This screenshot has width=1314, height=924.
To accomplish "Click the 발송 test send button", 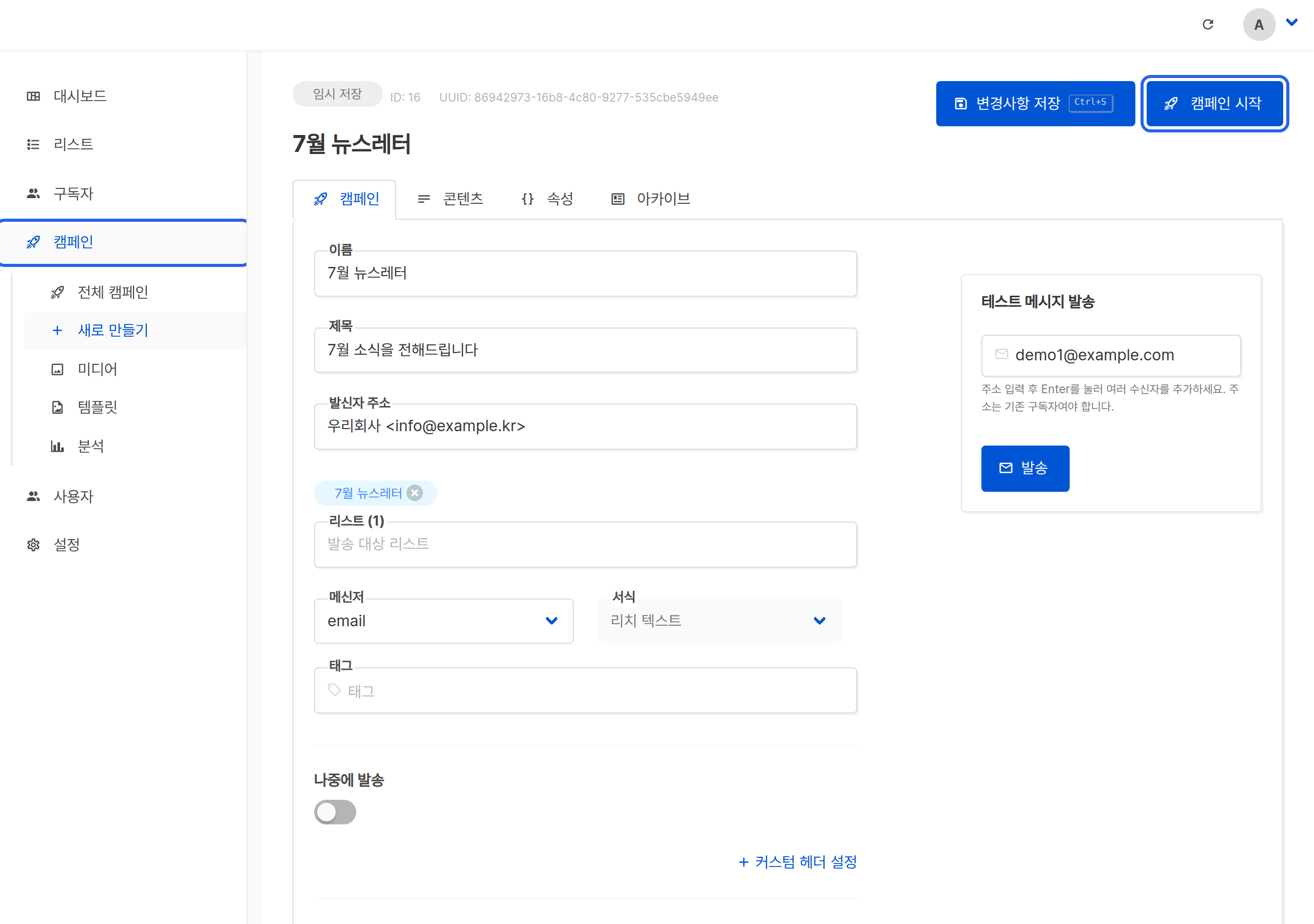I will pyautogui.click(x=1025, y=468).
